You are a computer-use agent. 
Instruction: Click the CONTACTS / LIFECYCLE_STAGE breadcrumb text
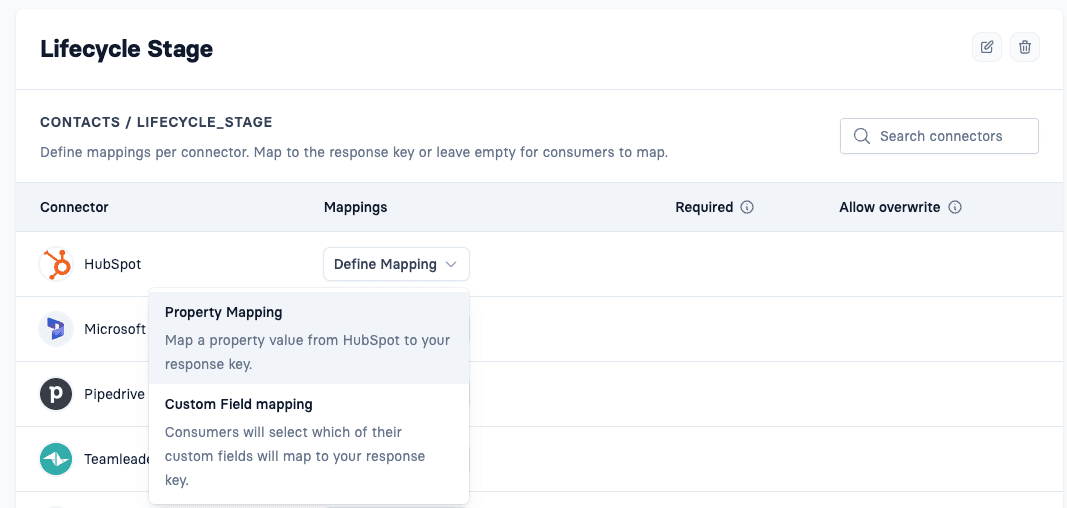[x=157, y=122]
